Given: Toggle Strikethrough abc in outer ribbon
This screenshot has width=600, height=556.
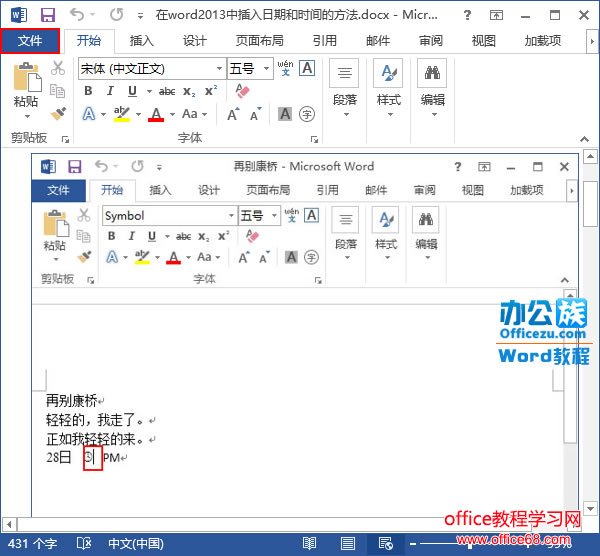Looking at the screenshot, I should pos(167,91).
